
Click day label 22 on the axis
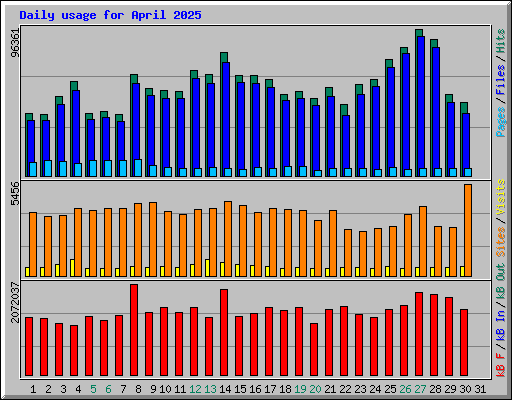pos(345,389)
